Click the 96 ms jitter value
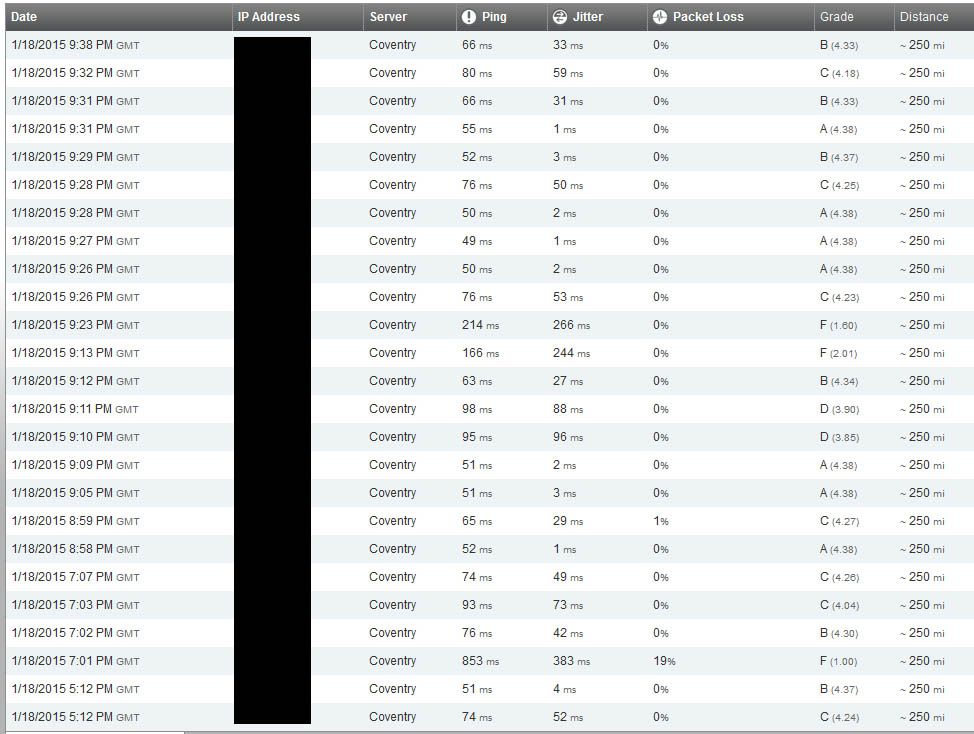974x734 pixels. [568, 437]
